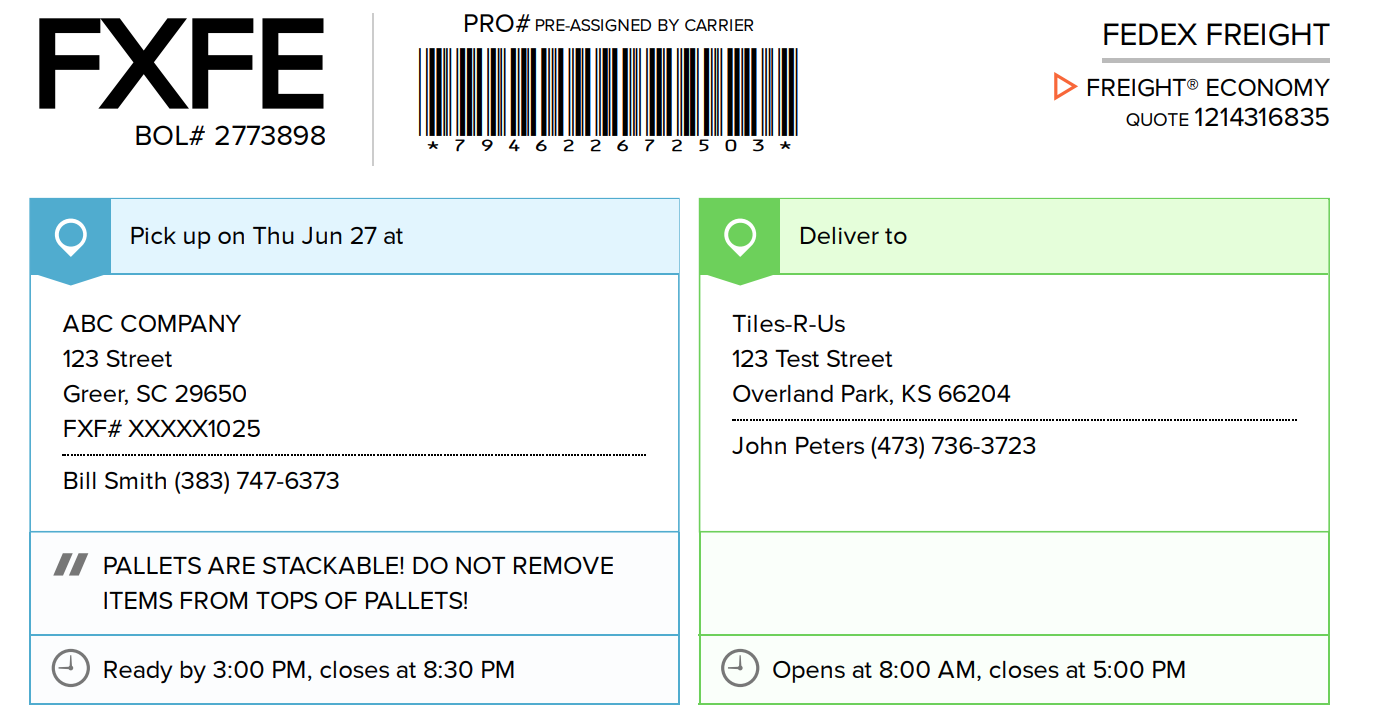Click the quotation mark icon by pallet note
1376x720 pixels.
(70, 566)
